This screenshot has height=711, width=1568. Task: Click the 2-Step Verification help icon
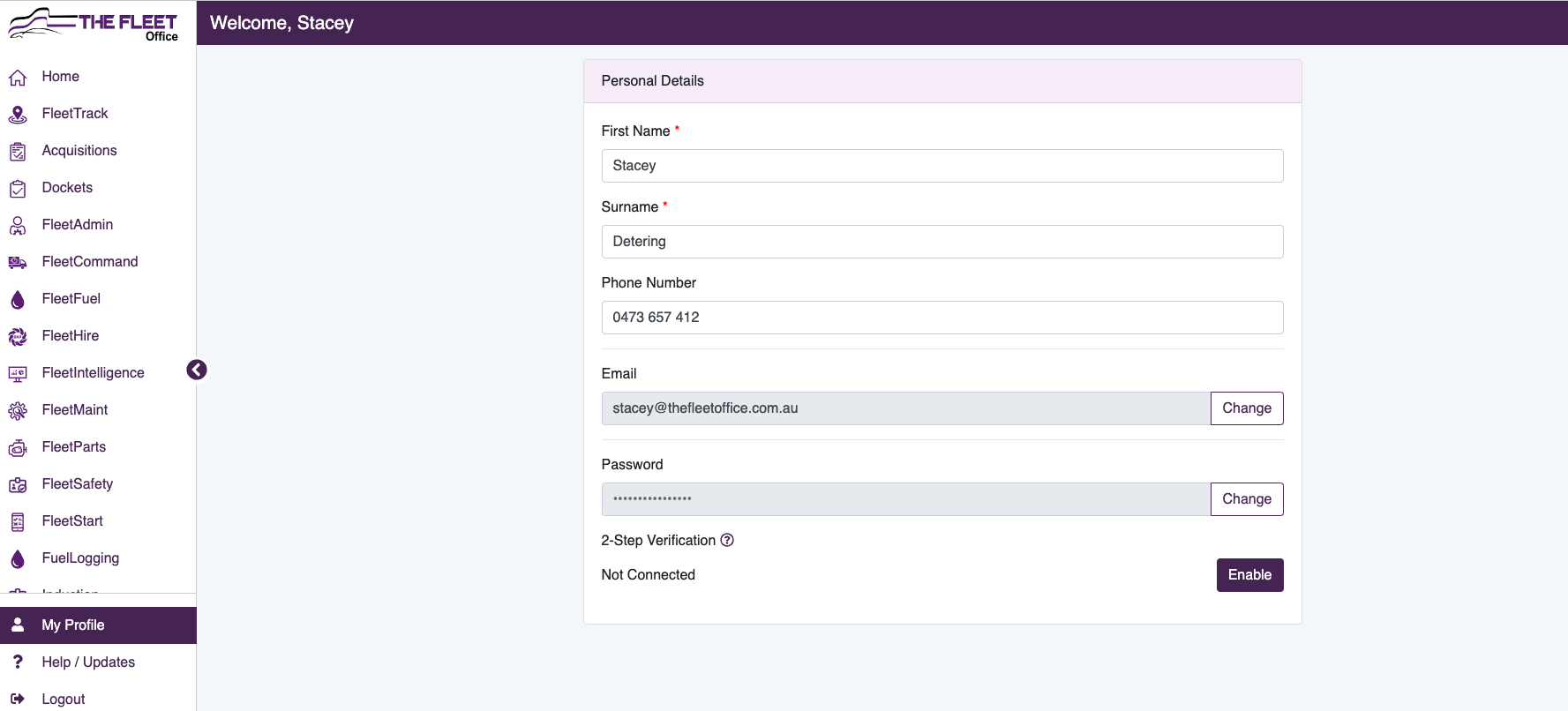point(727,540)
